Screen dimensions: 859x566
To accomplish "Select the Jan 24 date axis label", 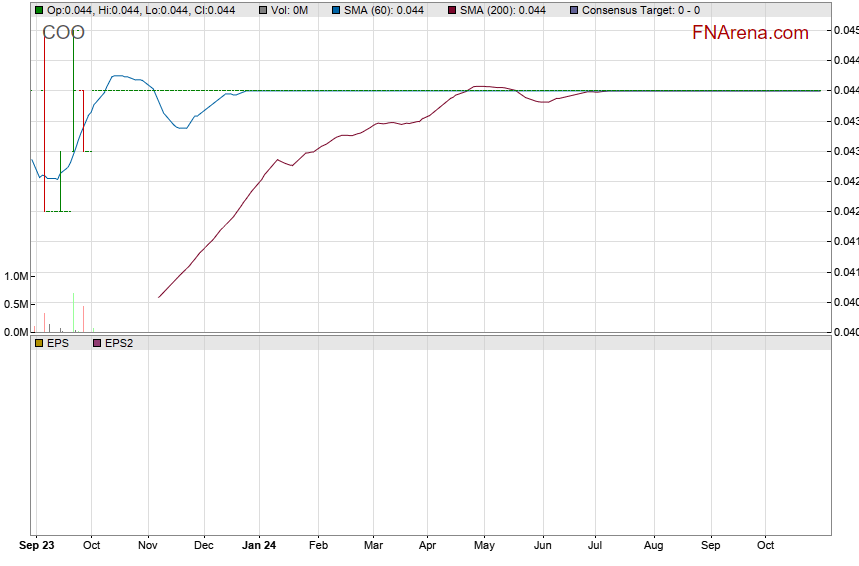I will click(x=259, y=546).
